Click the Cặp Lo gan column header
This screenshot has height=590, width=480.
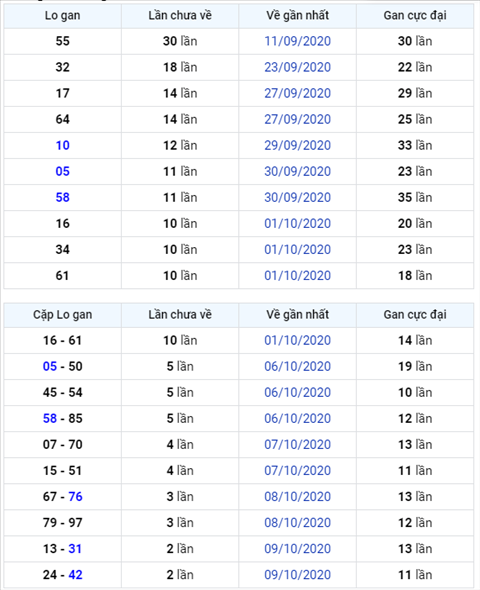point(62,315)
